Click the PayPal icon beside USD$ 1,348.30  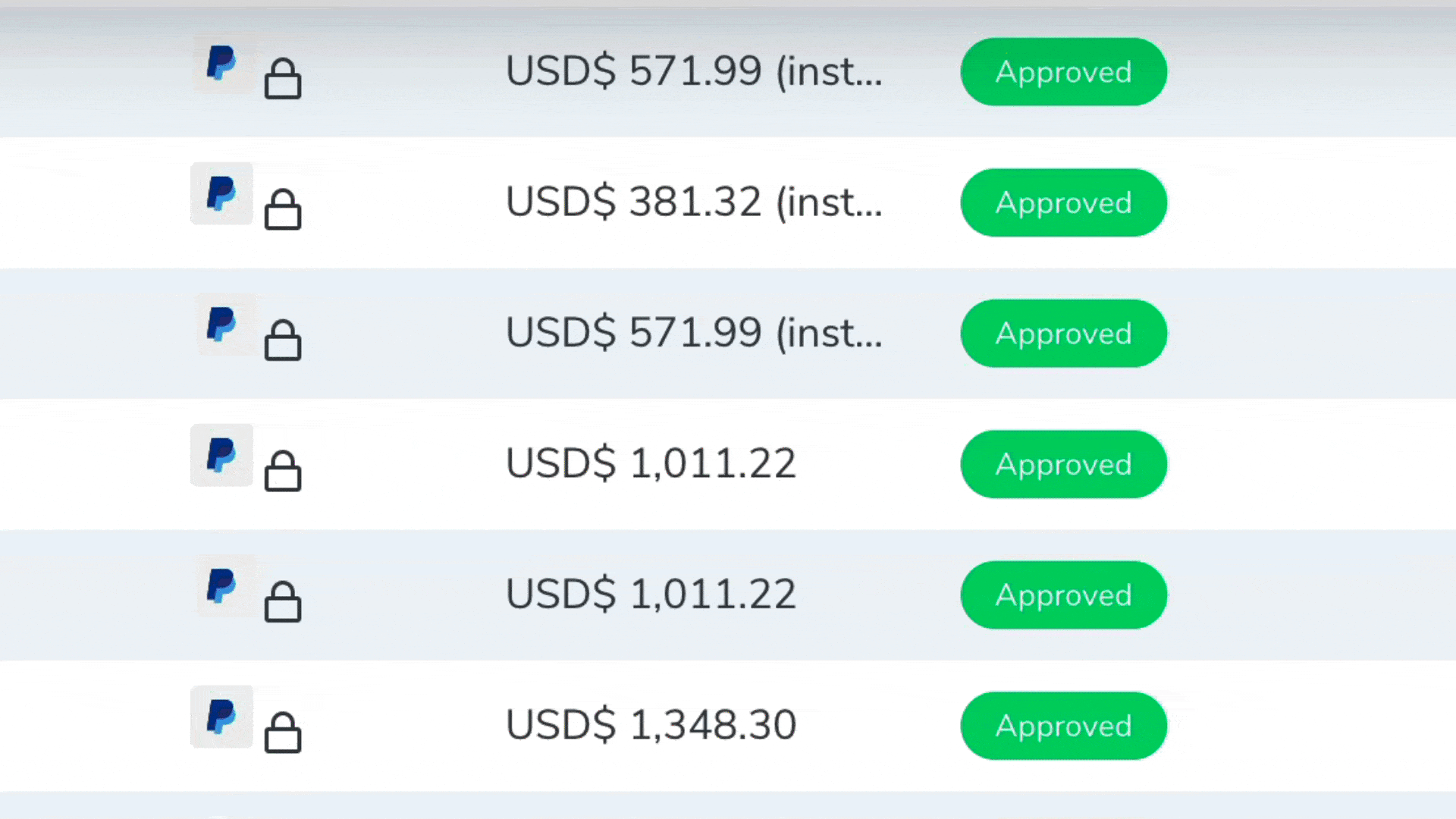click(221, 717)
